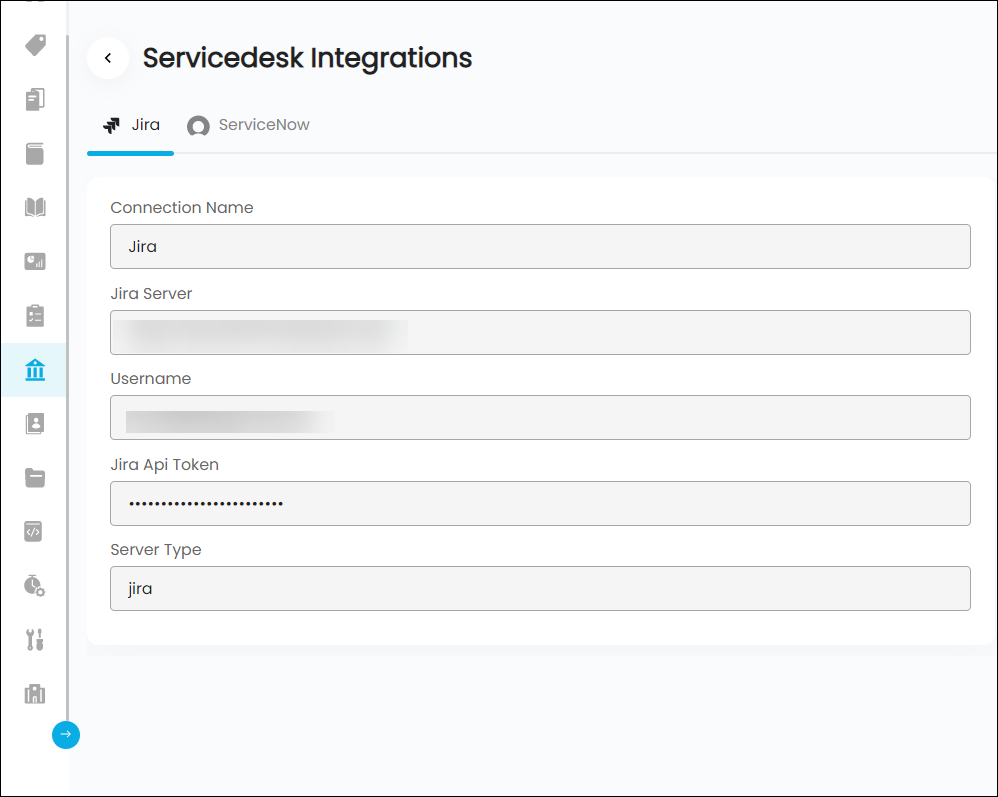Click the Username label
The height and width of the screenshot is (797, 998).
click(151, 379)
